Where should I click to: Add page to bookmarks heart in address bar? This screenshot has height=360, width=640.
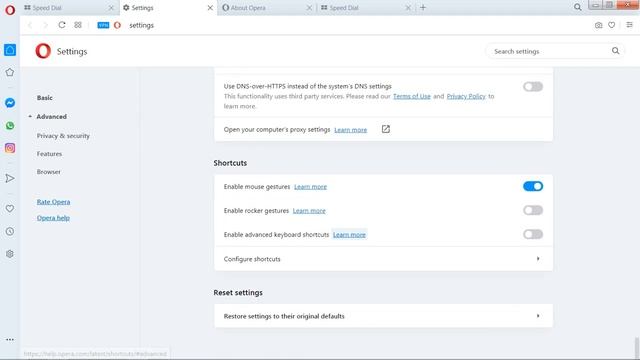(611, 25)
